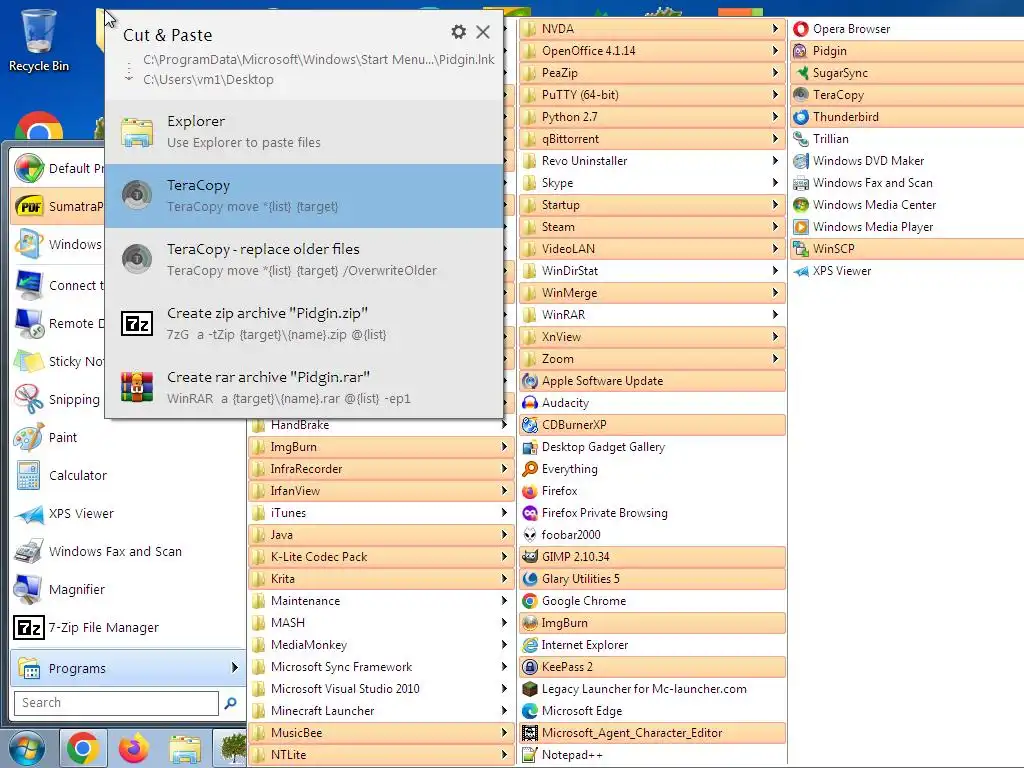
Task: Open Cut & Paste settings gear
Action: click(x=458, y=32)
